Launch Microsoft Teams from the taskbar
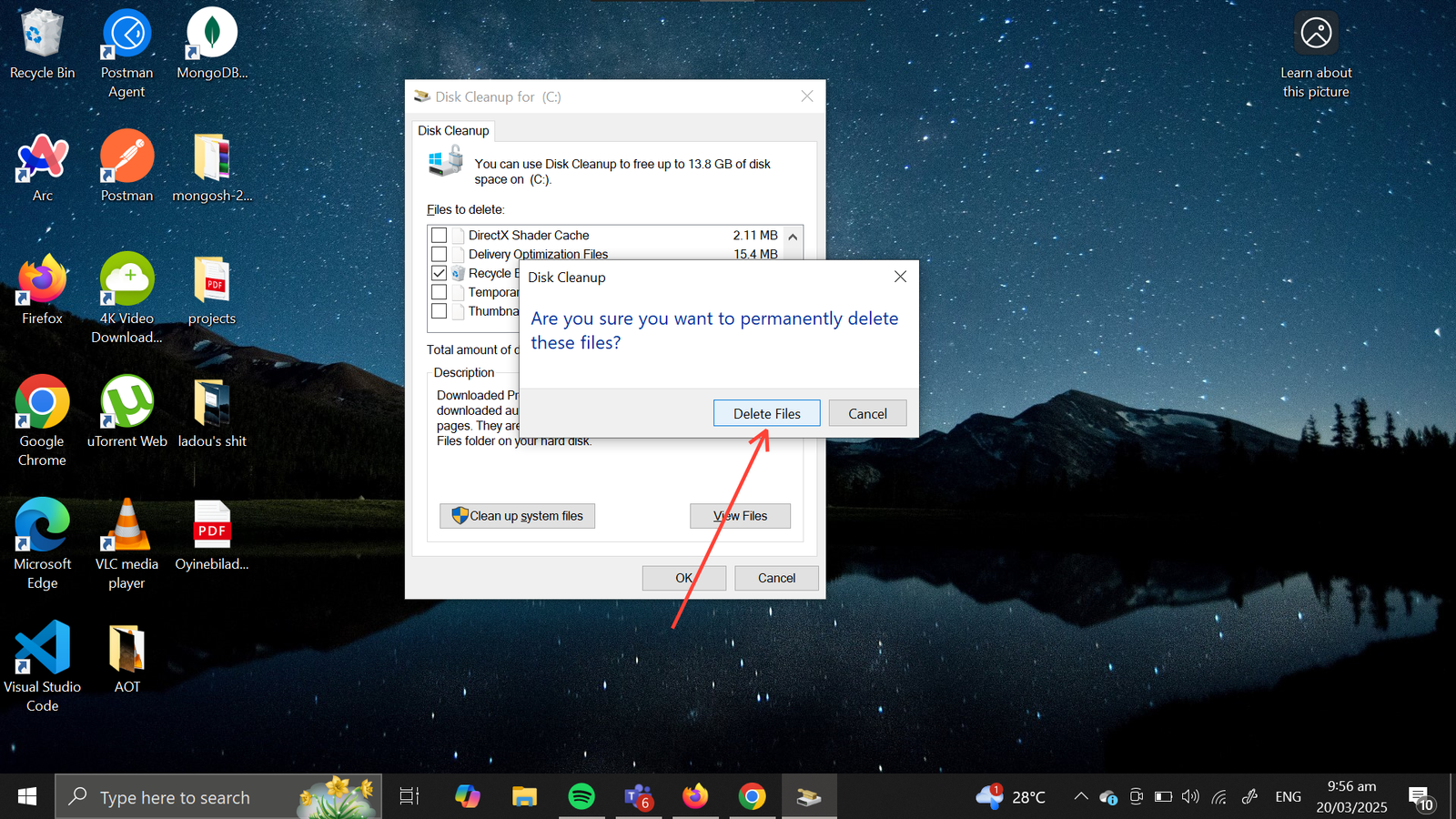The width and height of the screenshot is (1456, 819). [638, 796]
